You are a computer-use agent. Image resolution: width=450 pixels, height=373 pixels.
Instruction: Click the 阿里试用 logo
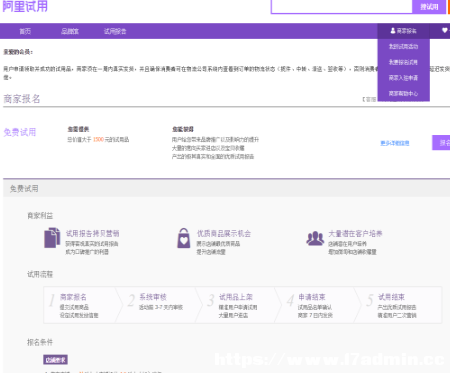point(25,6)
